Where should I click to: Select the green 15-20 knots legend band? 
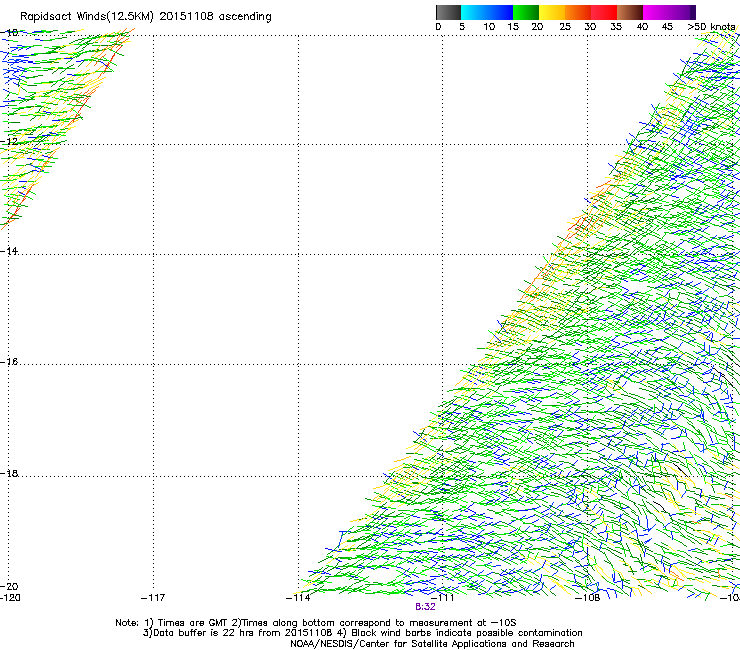click(526, 12)
